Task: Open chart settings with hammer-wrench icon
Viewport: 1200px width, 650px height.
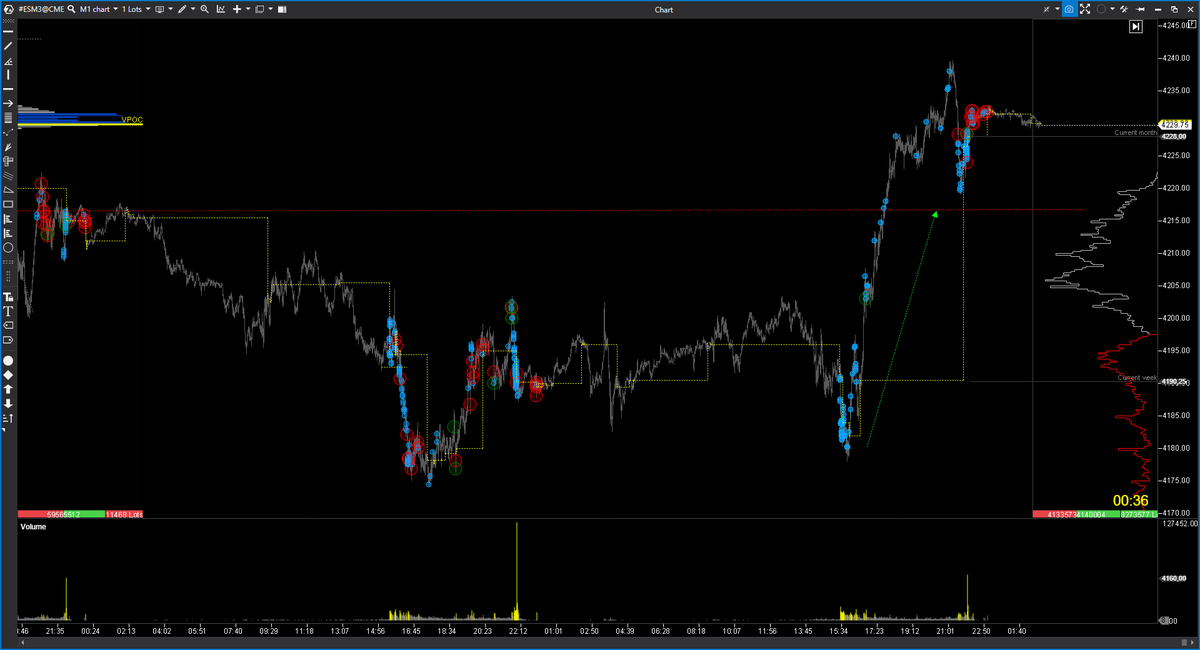Action: [x=1124, y=9]
